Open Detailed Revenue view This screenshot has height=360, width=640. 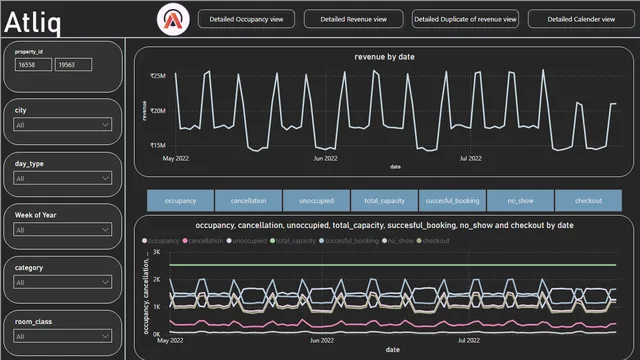point(353,19)
